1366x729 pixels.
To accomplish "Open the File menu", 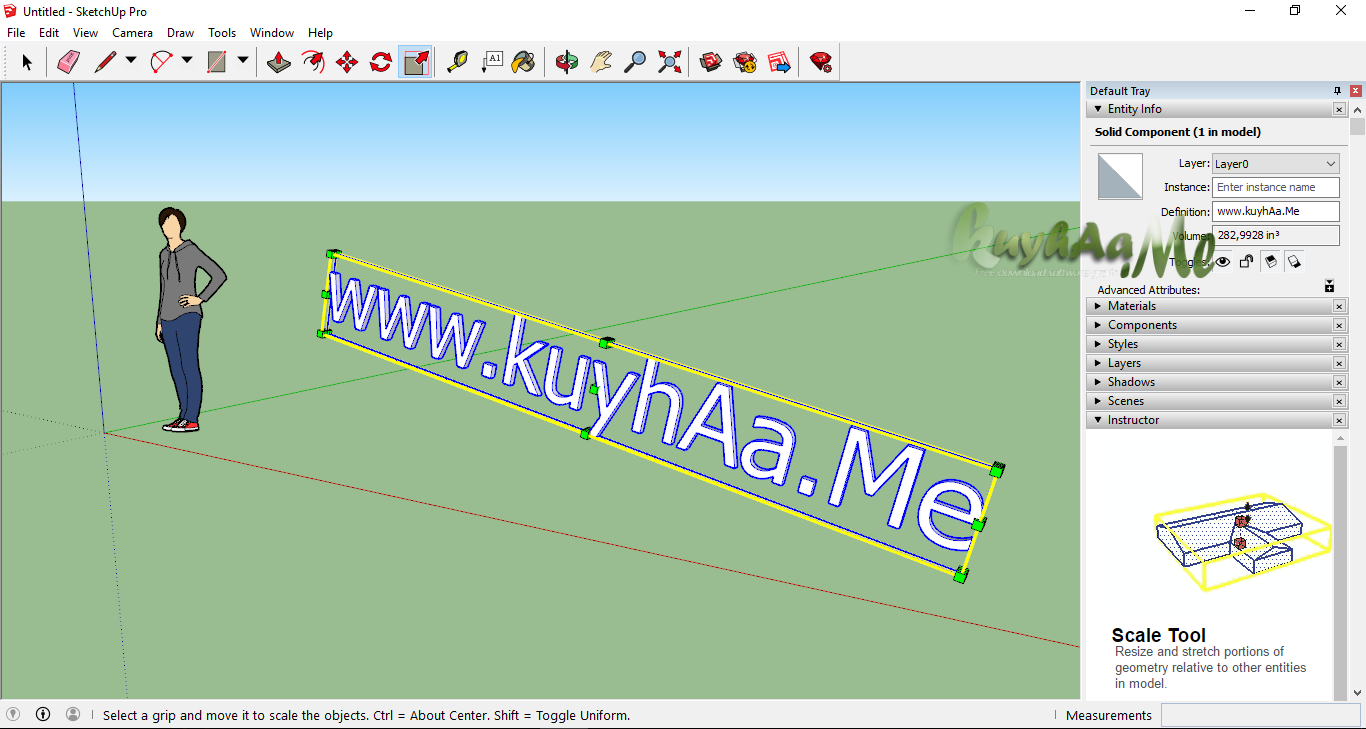I will point(16,33).
